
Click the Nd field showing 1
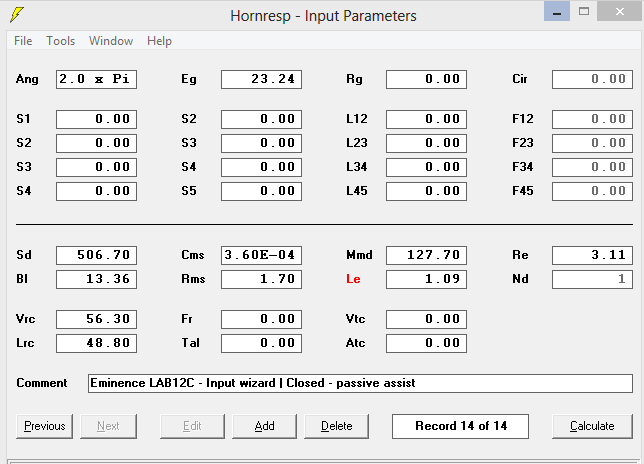click(592, 279)
